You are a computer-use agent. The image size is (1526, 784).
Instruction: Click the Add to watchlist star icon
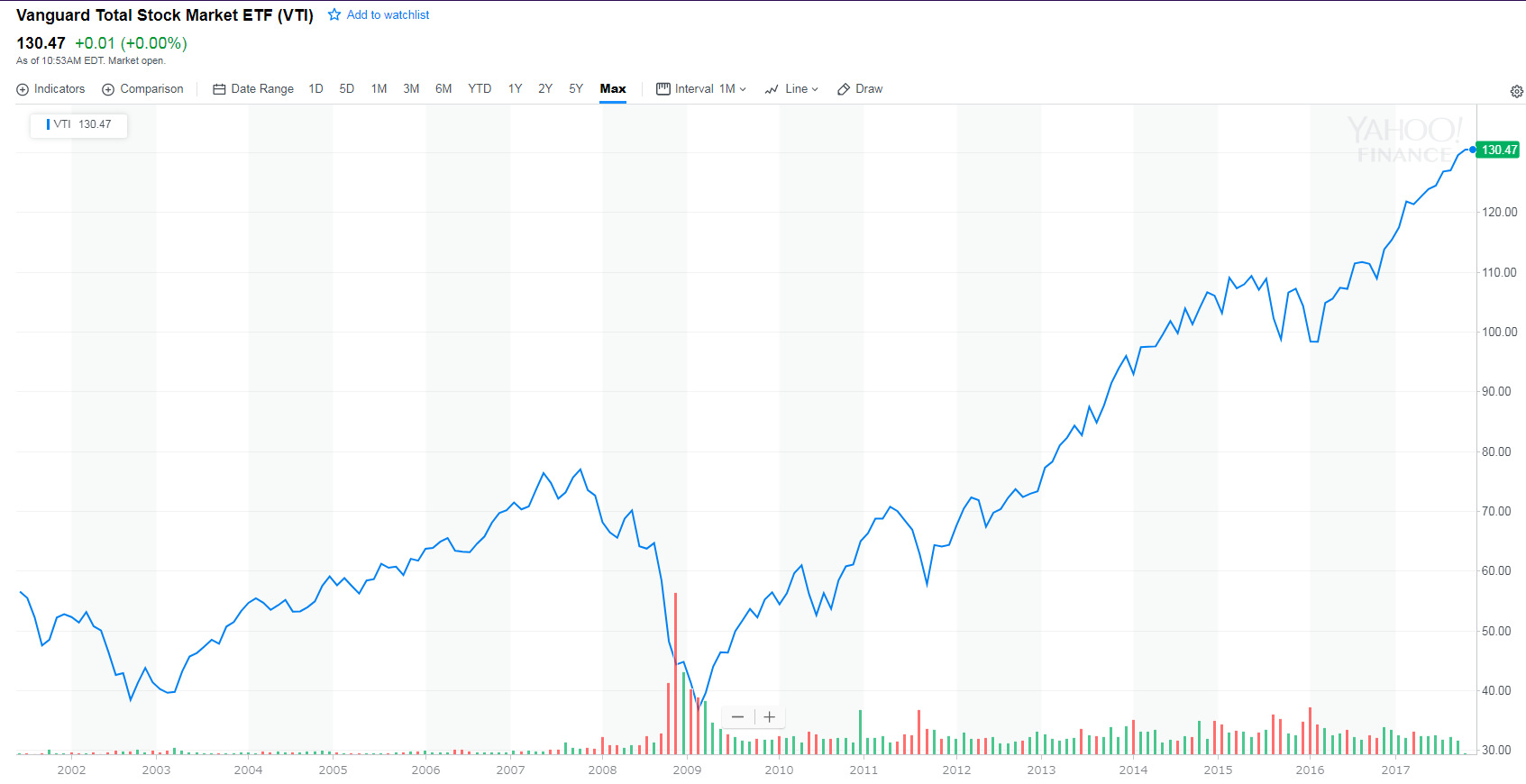334,14
